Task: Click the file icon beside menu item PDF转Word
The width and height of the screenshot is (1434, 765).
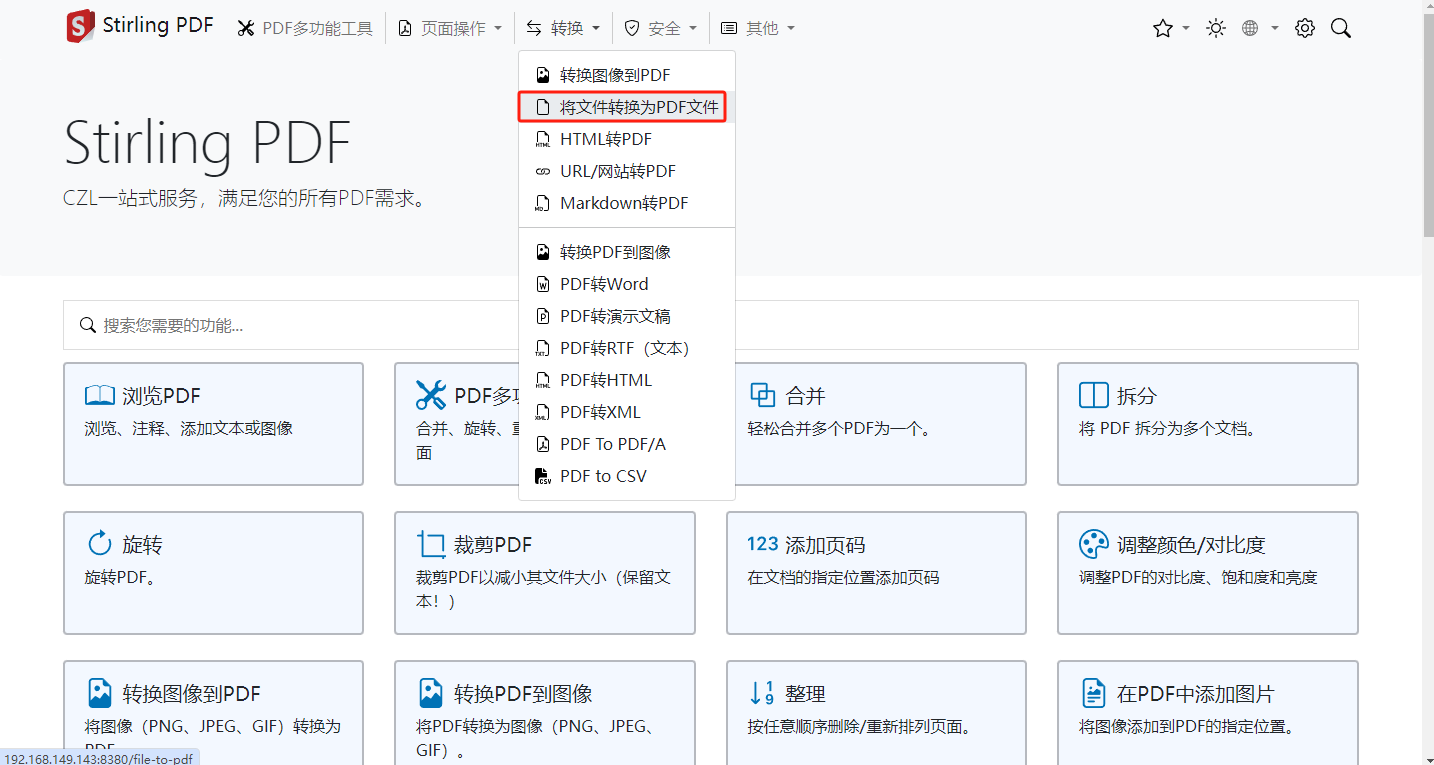Action: click(x=543, y=284)
